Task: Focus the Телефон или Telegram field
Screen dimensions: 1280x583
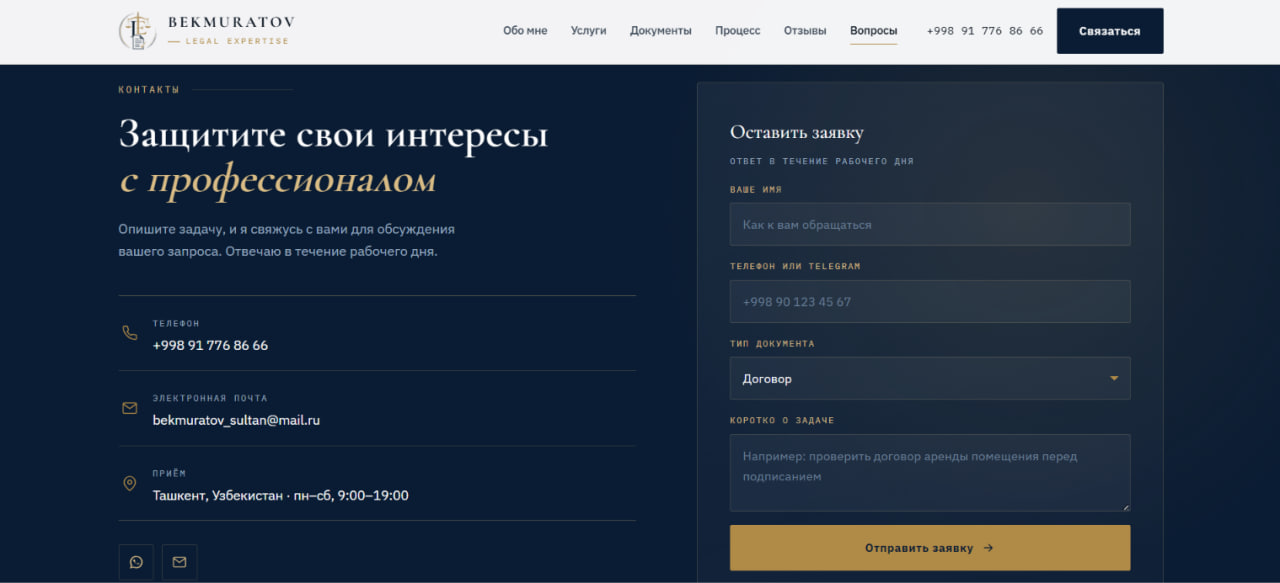Action: point(930,301)
